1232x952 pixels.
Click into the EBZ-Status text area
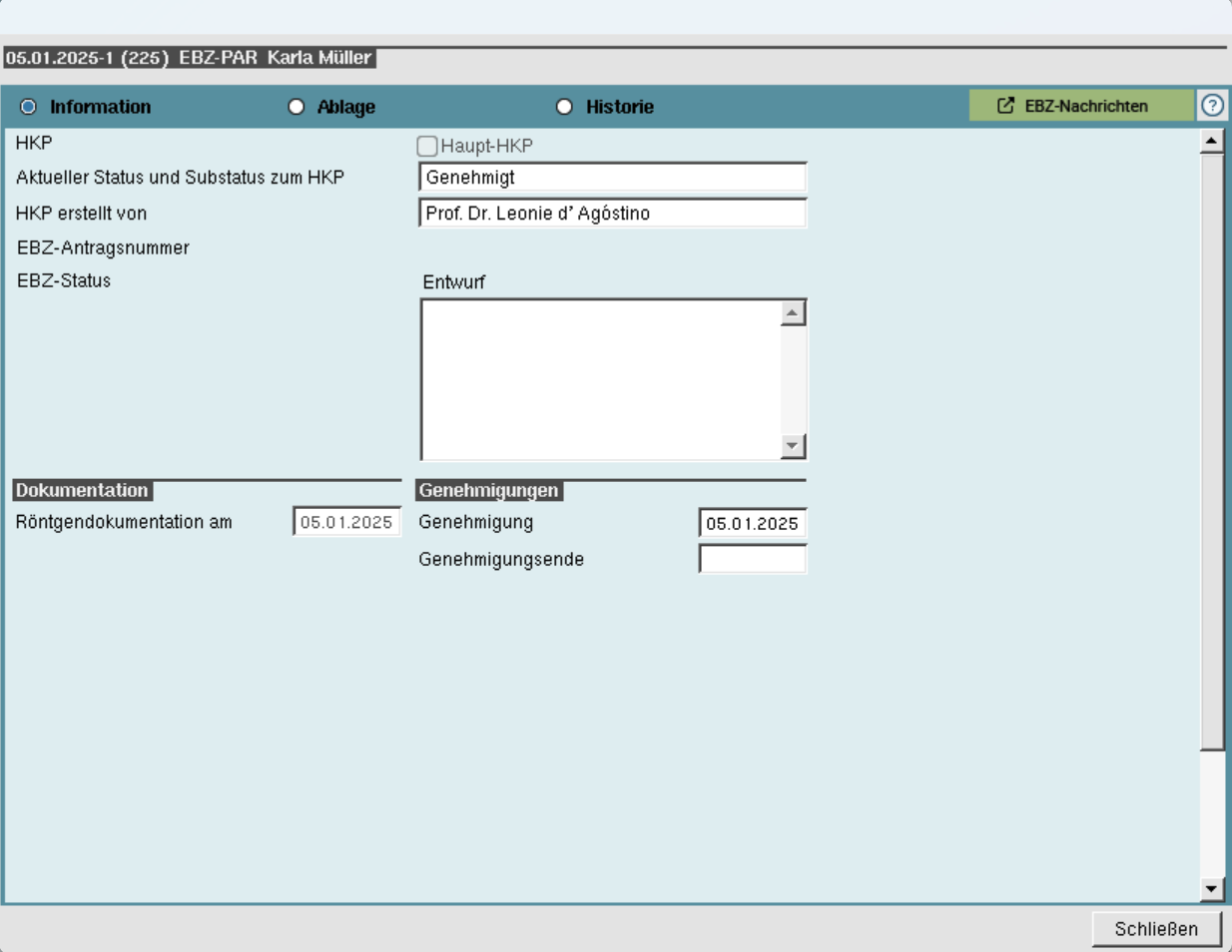(600, 379)
